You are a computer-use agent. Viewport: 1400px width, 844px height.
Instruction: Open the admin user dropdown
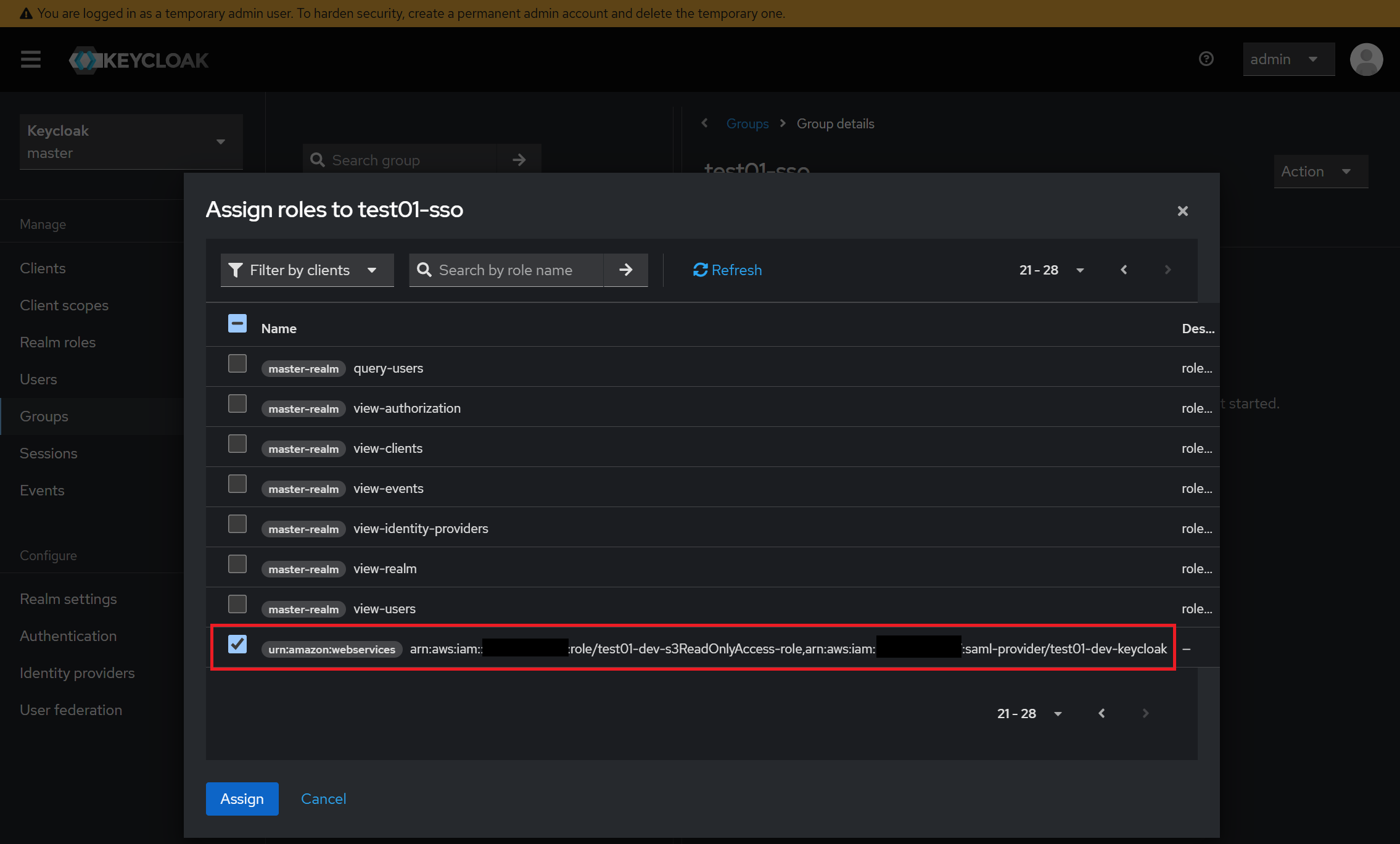(x=1288, y=60)
